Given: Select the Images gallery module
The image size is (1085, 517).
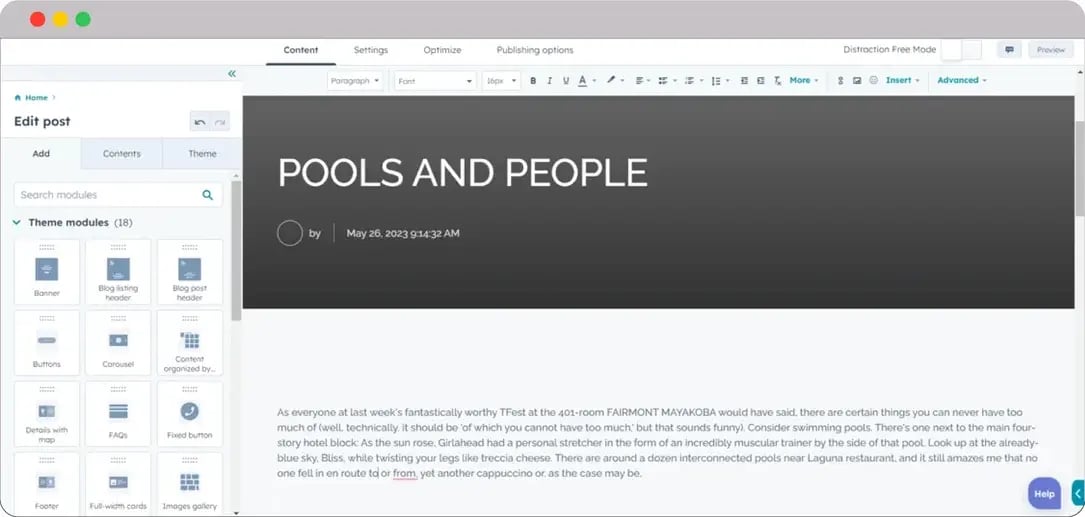Looking at the screenshot, I should pyautogui.click(x=190, y=484).
